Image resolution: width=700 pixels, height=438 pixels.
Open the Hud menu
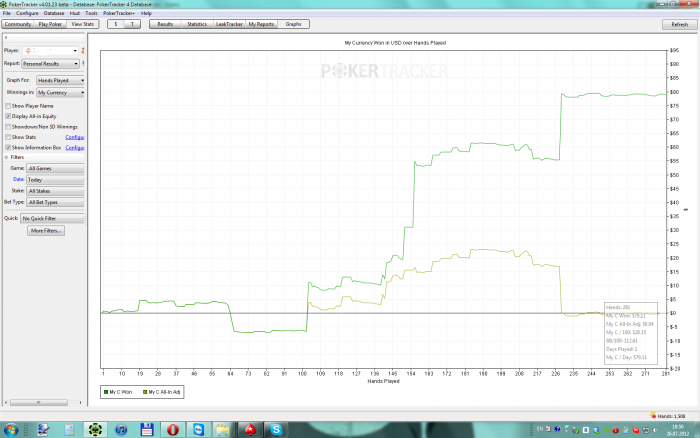pos(75,13)
